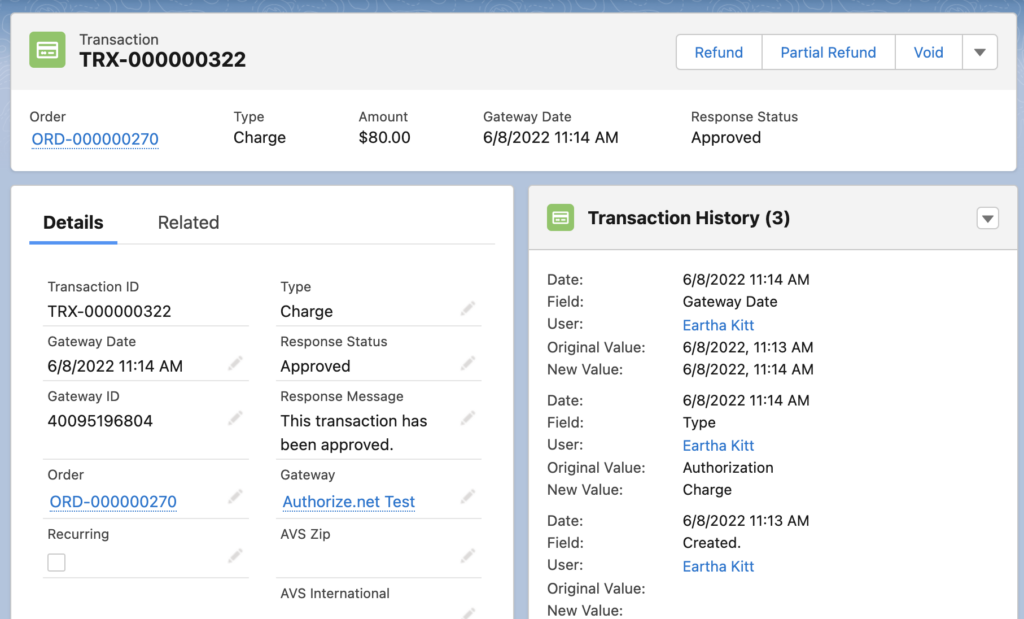Expand the Transaction History panel menu arrow

pos(987,218)
